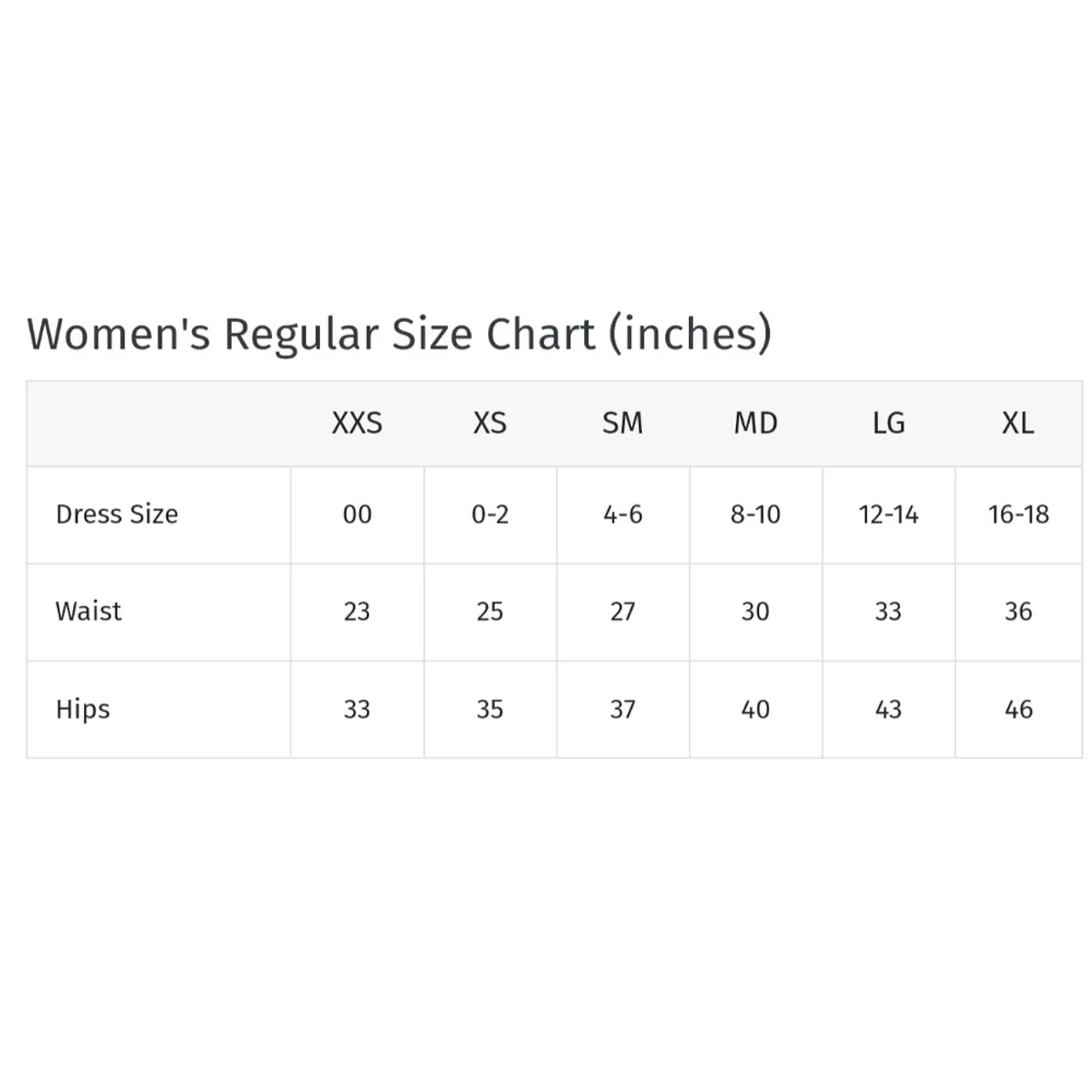Click the waist value 30 cell

[756, 612]
